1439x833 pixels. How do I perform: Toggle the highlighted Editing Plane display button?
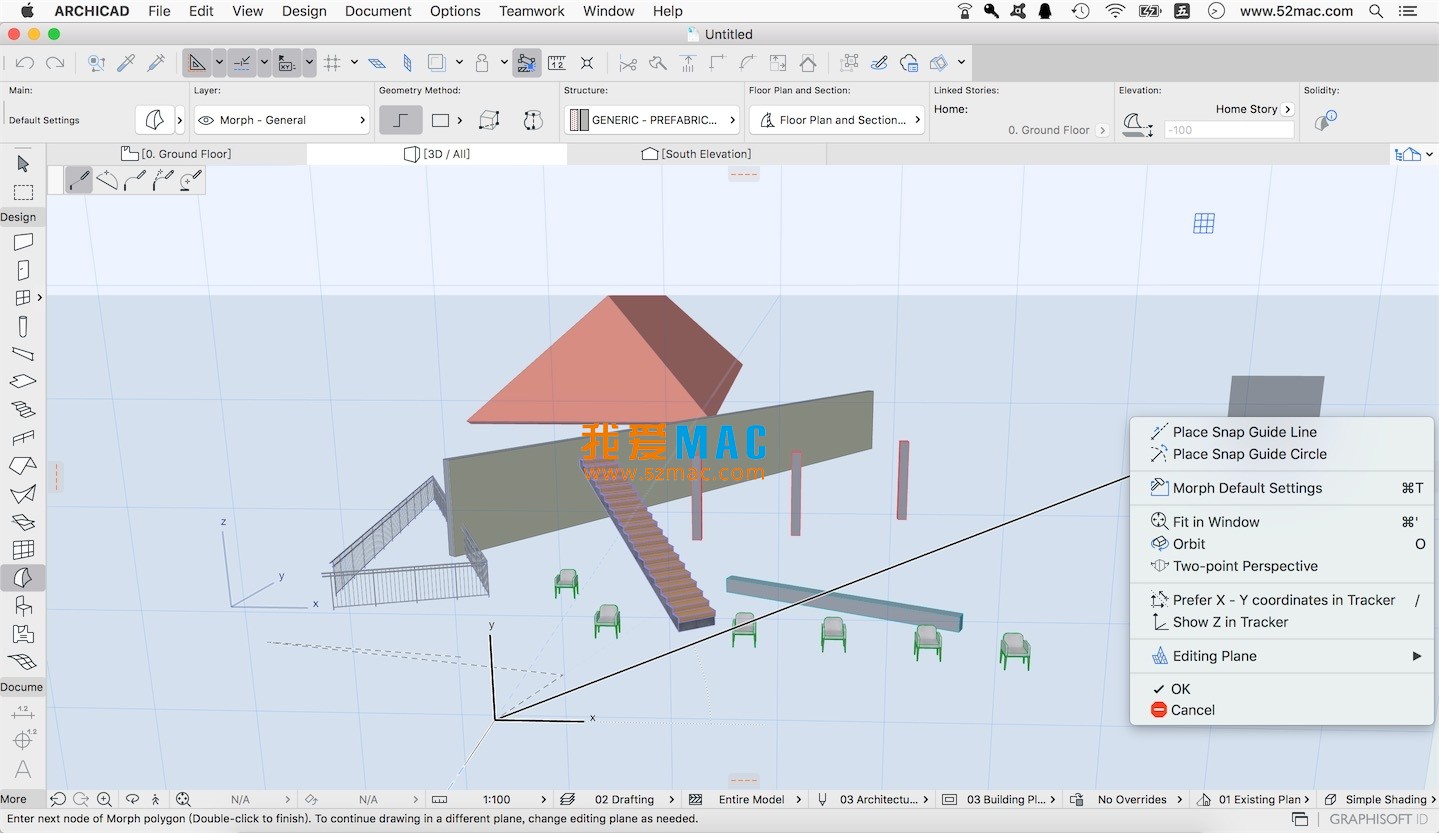point(527,62)
